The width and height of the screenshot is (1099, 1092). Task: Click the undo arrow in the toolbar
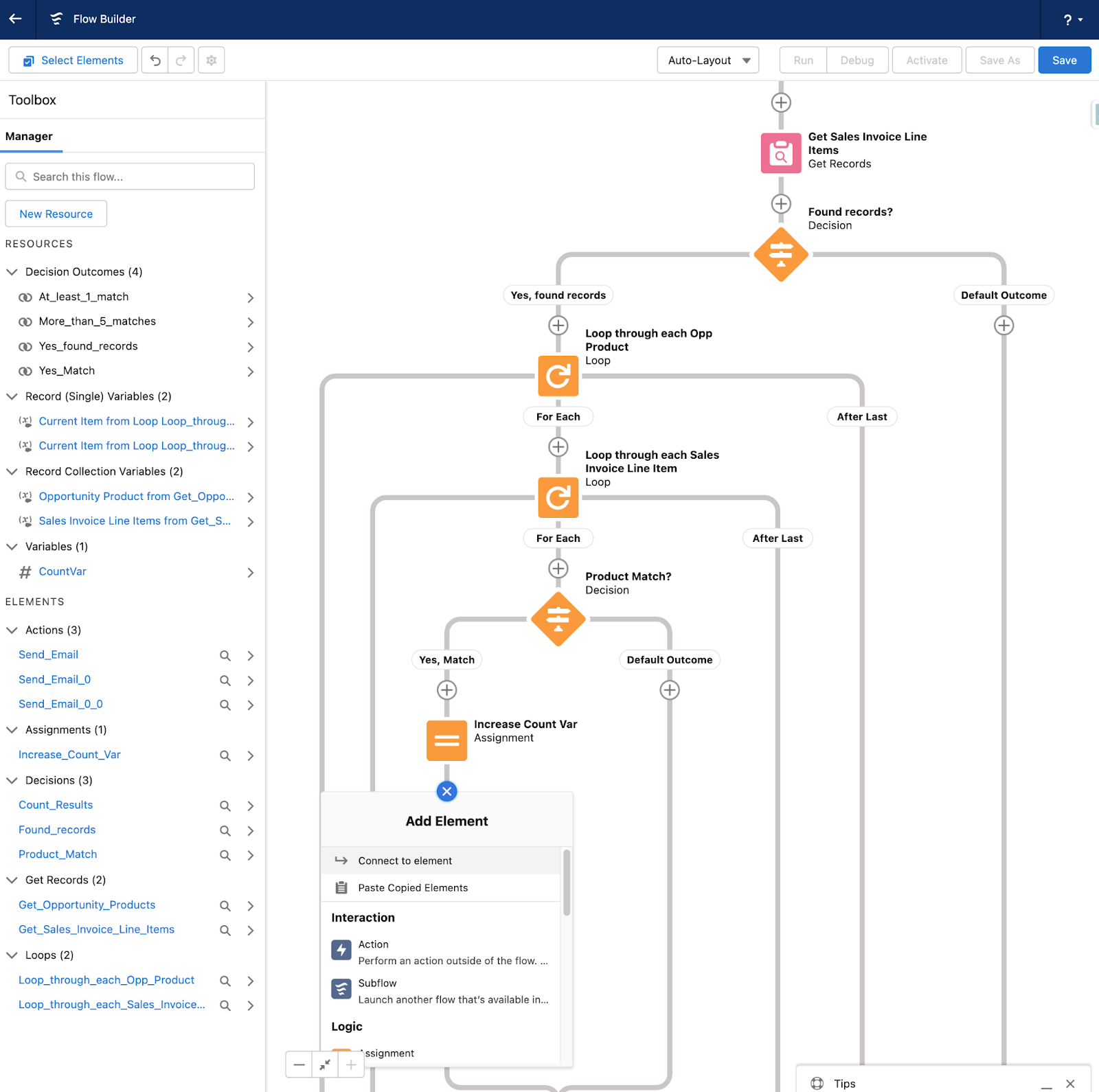tap(155, 60)
